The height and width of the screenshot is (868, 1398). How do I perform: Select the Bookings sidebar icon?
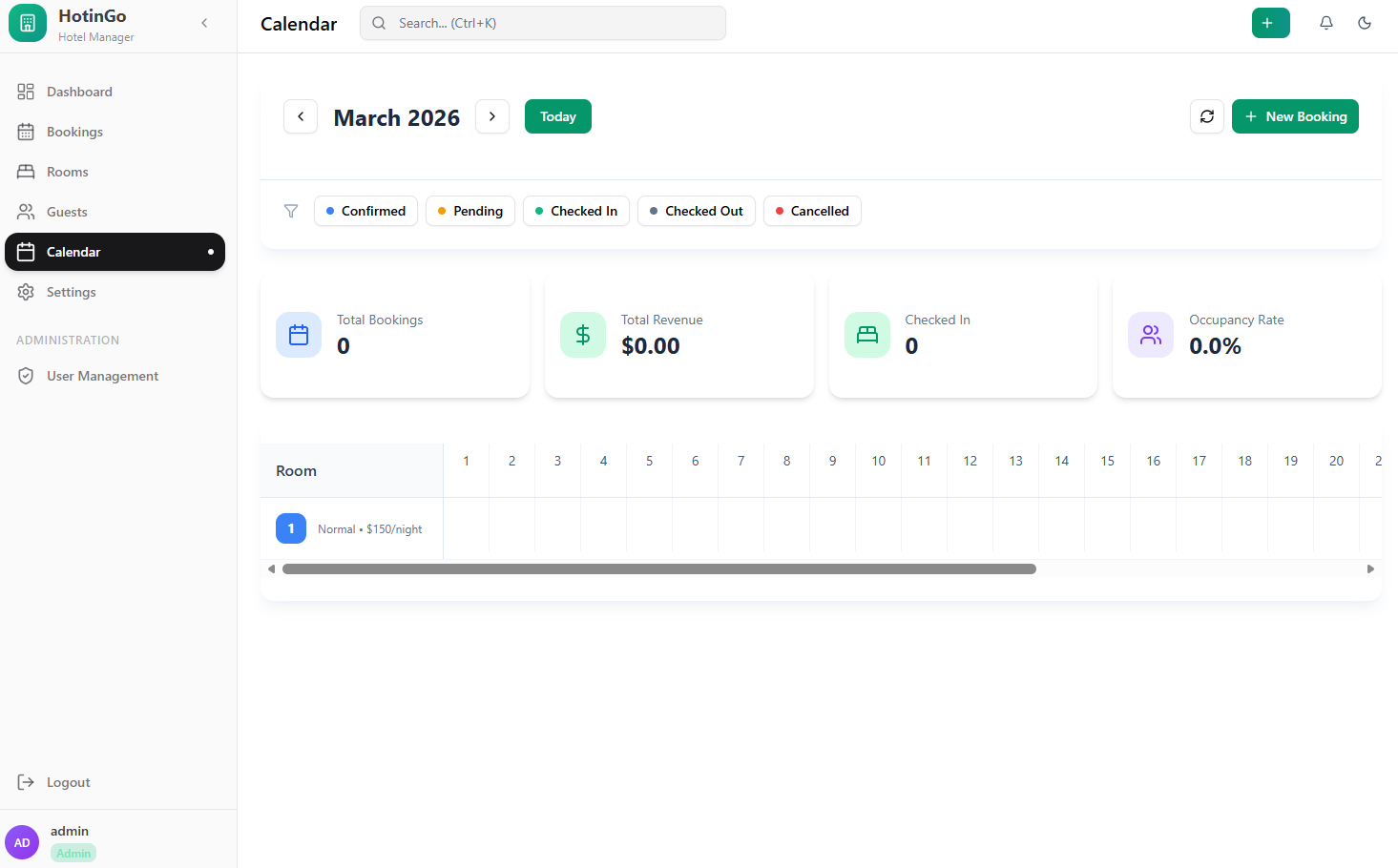pos(75,131)
